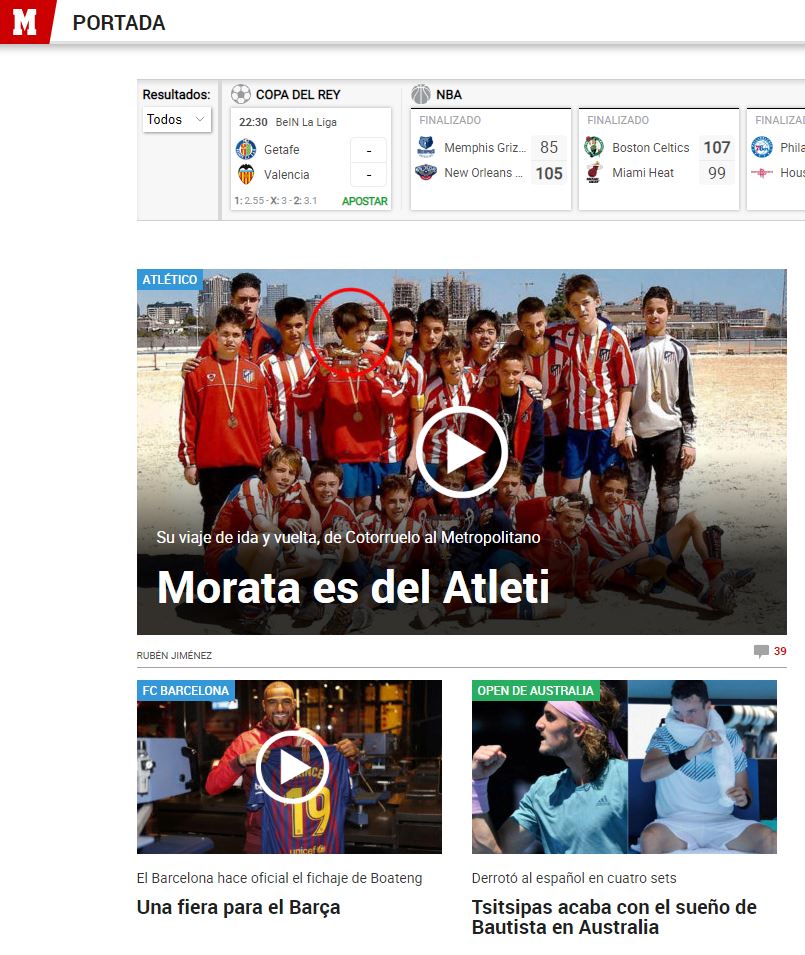
Task: Open the COPA DEL REY competition link
Action: 298,95
